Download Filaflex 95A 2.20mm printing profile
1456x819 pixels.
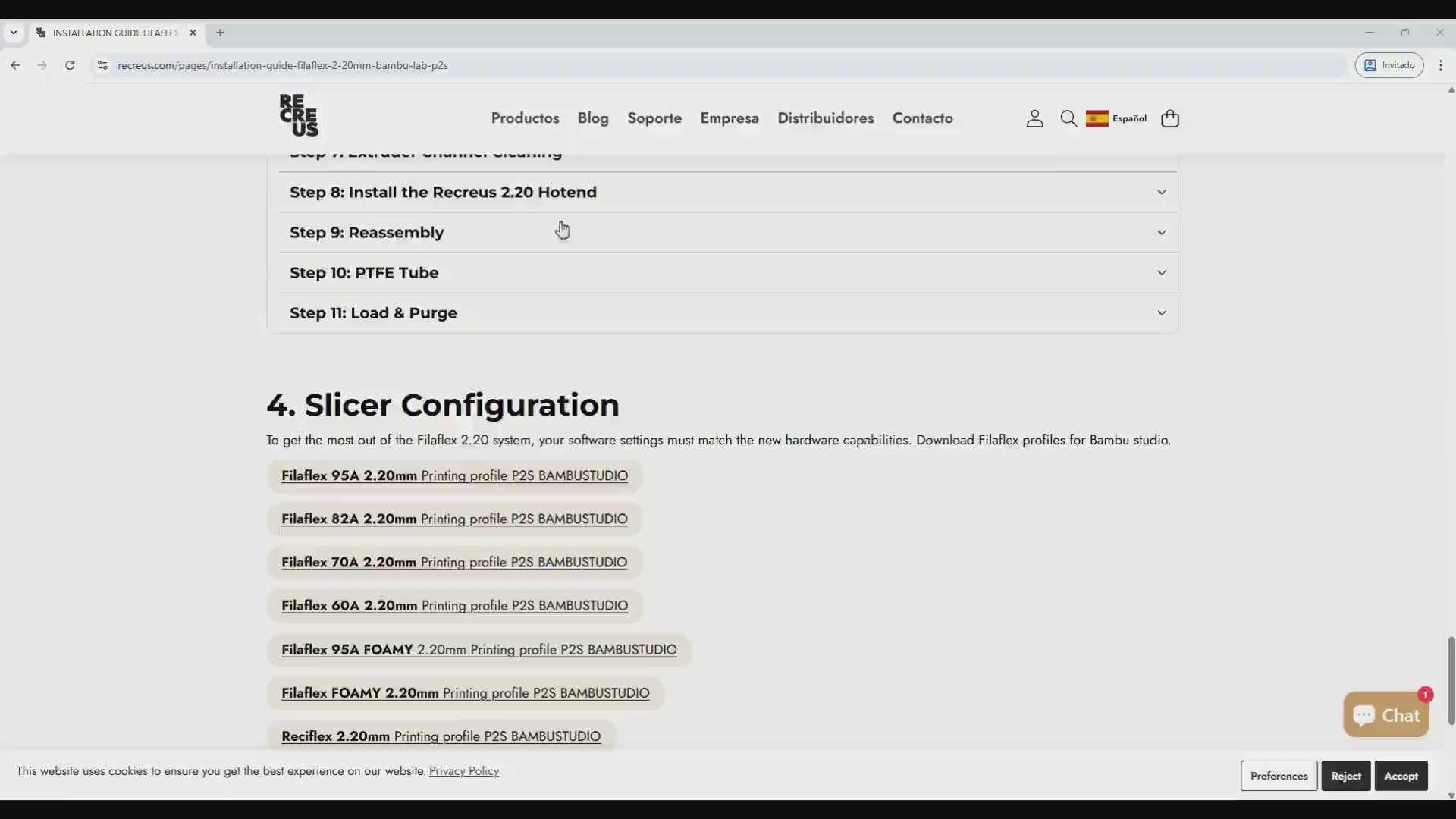454,476
